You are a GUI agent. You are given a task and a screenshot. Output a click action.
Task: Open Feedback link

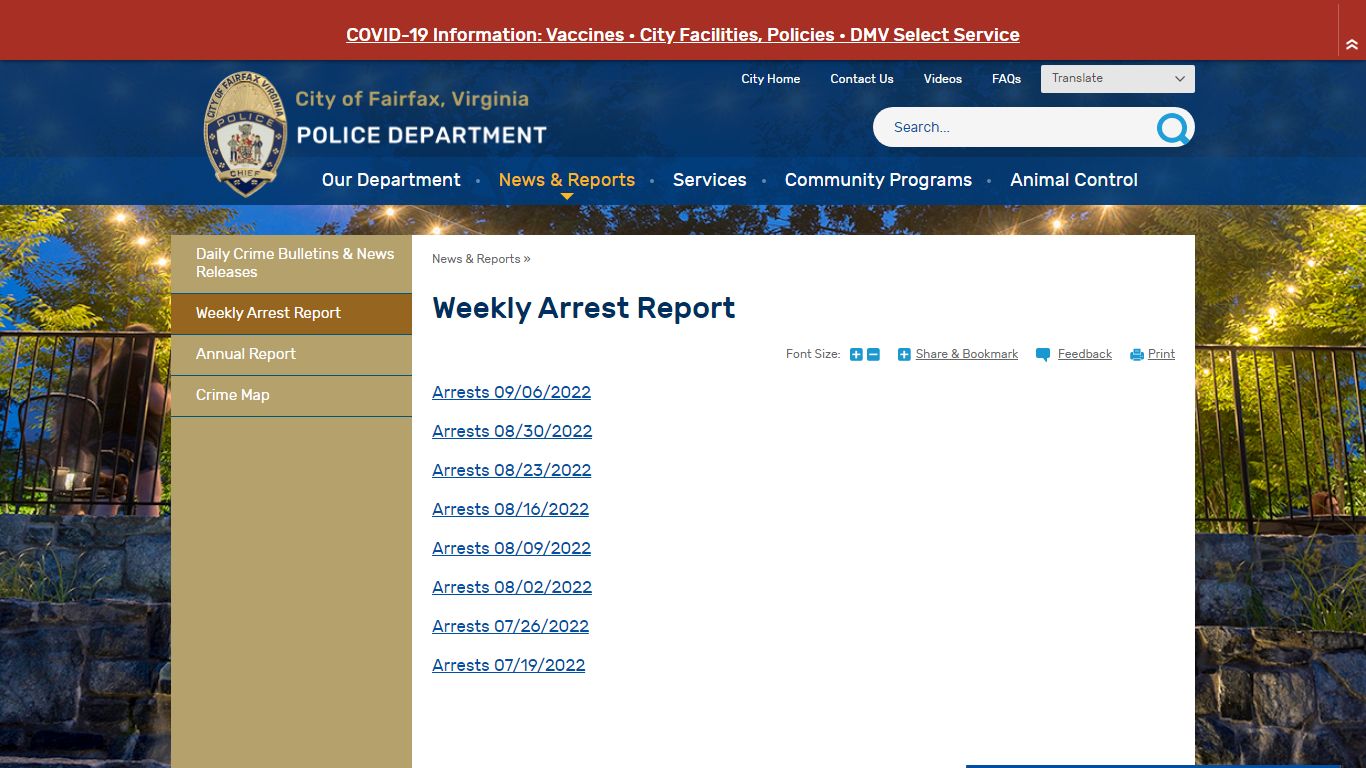click(x=1085, y=354)
